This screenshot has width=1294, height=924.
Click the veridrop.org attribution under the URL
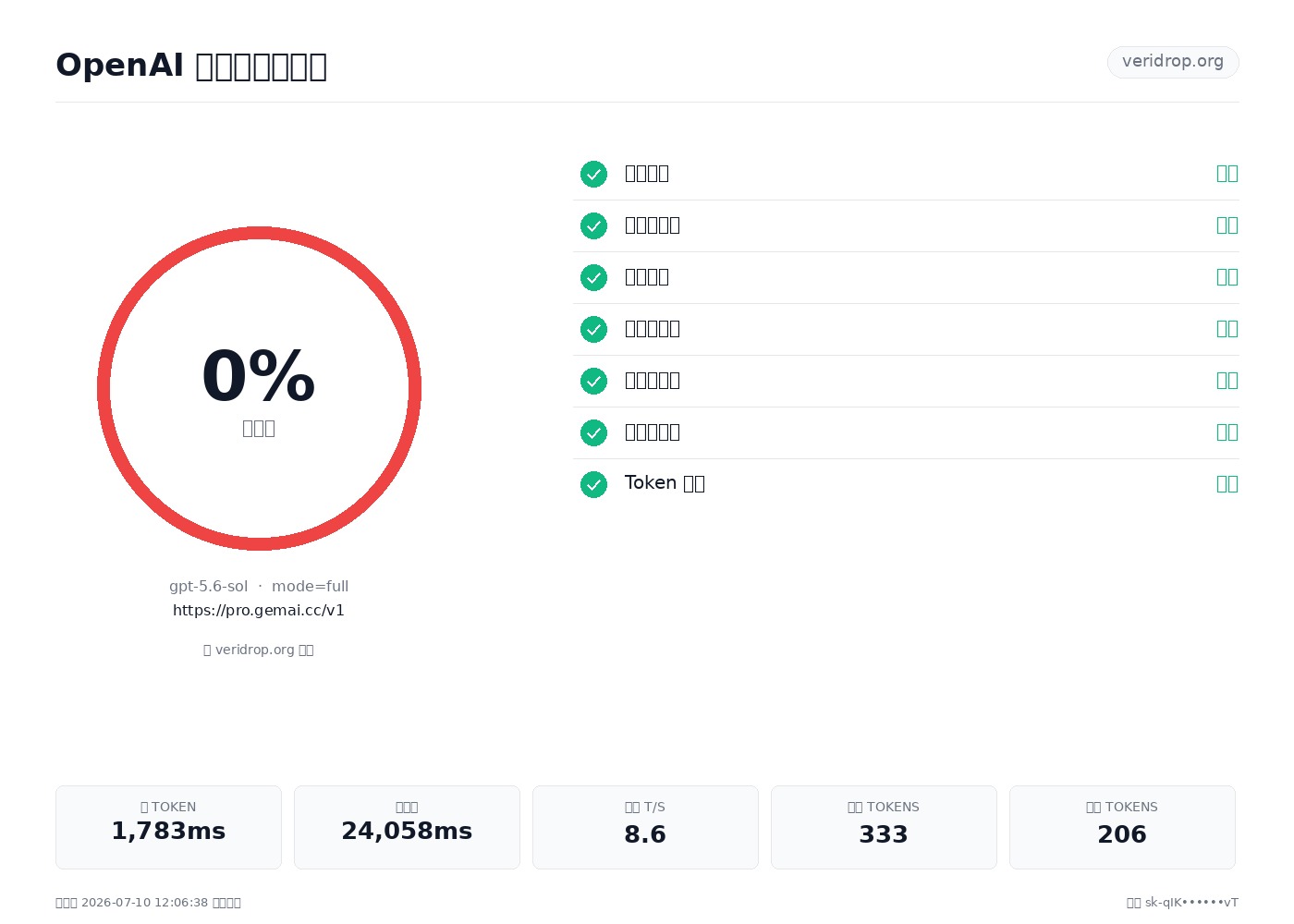tap(259, 650)
